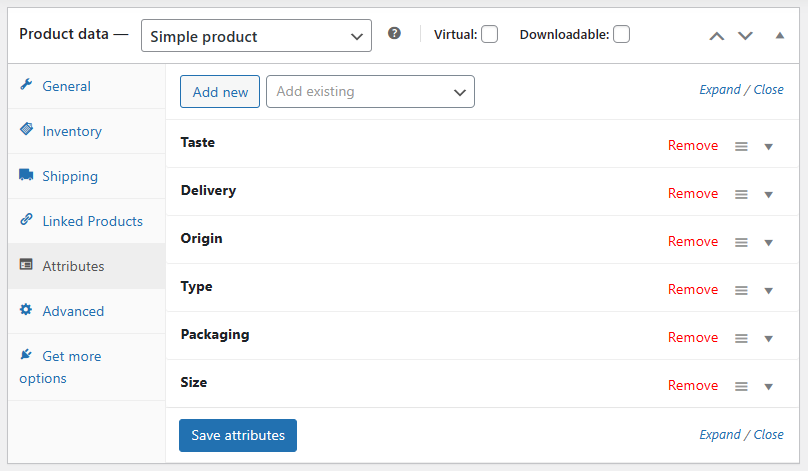The height and width of the screenshot is (471, 808).
Task: Click the top Expand link
Action: (719, 90)
